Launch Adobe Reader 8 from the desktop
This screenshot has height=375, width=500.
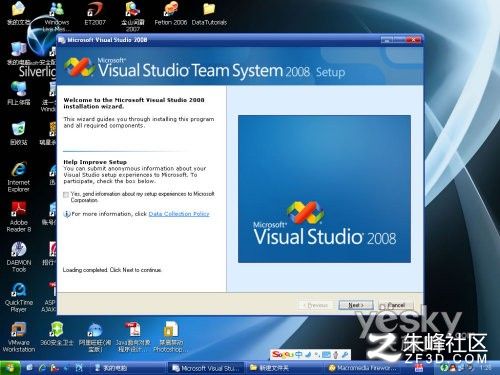(x=18, y=217)
